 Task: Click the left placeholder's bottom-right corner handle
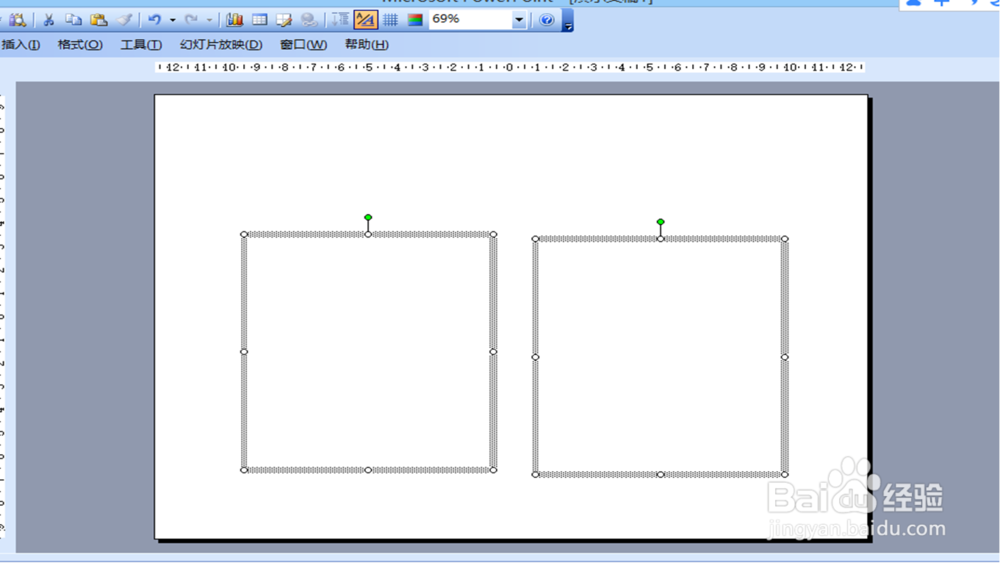pos(493,470)
